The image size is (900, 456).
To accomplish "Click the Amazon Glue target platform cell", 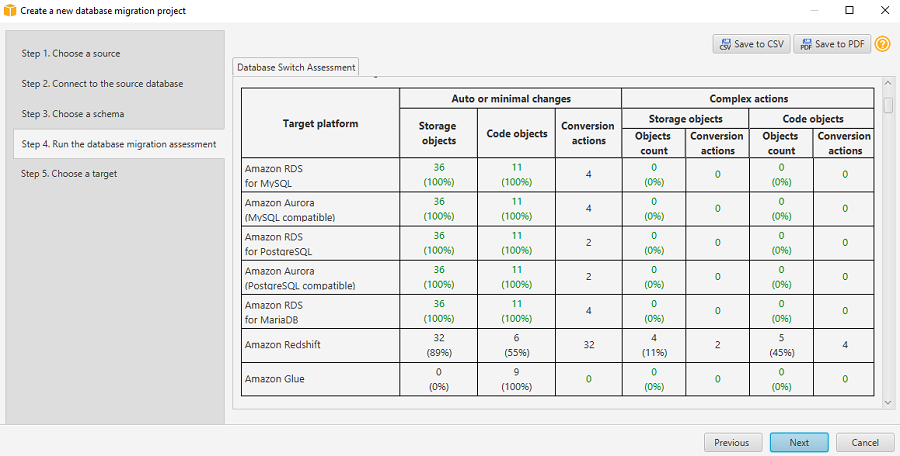I will (275, 379).
